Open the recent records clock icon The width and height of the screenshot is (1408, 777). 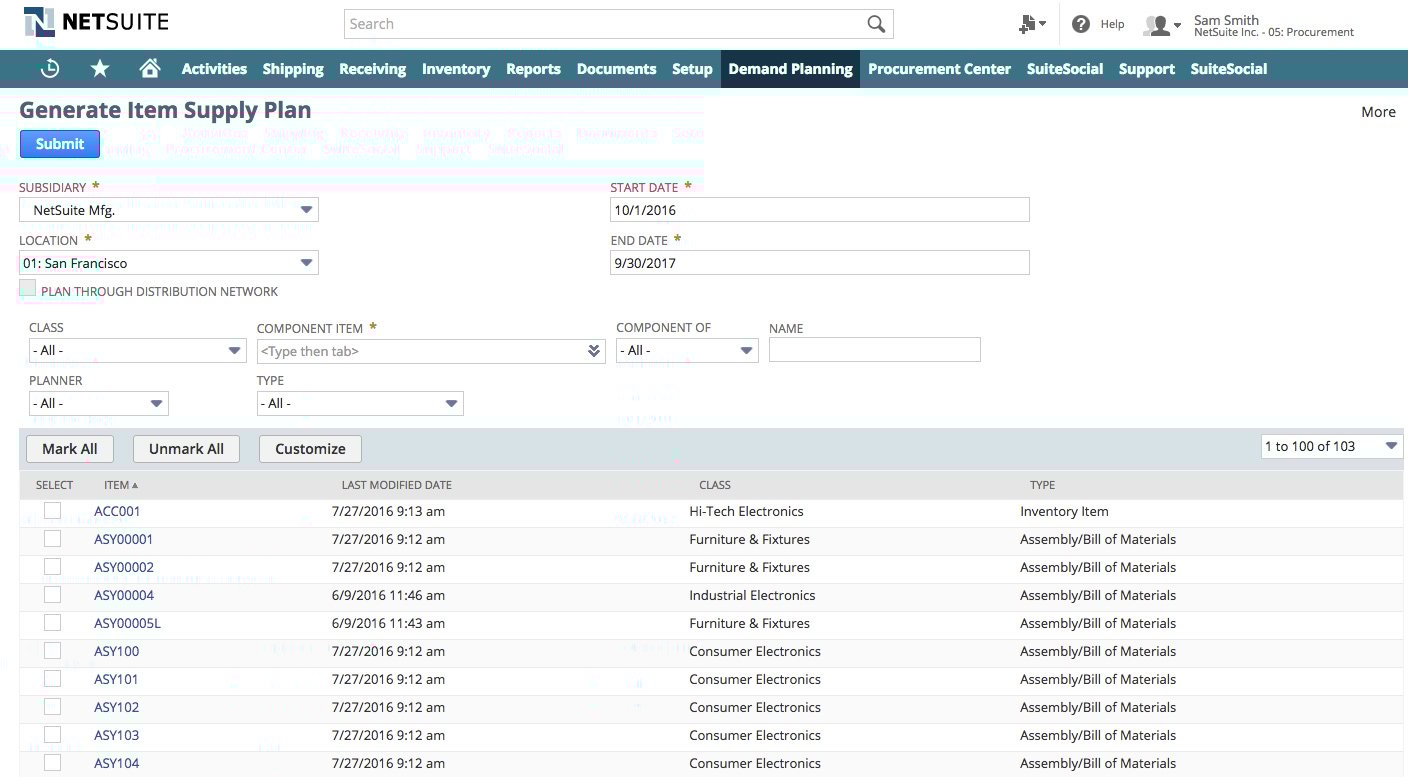[x=50, y=68]
